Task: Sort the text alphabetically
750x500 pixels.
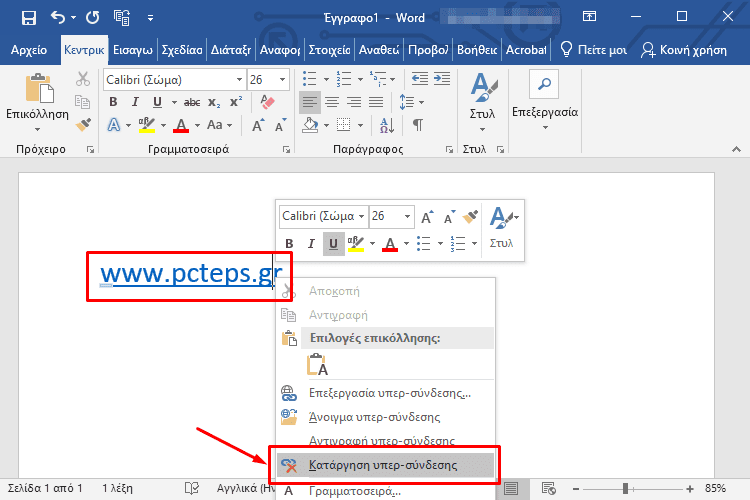Action: pos(386,125)
